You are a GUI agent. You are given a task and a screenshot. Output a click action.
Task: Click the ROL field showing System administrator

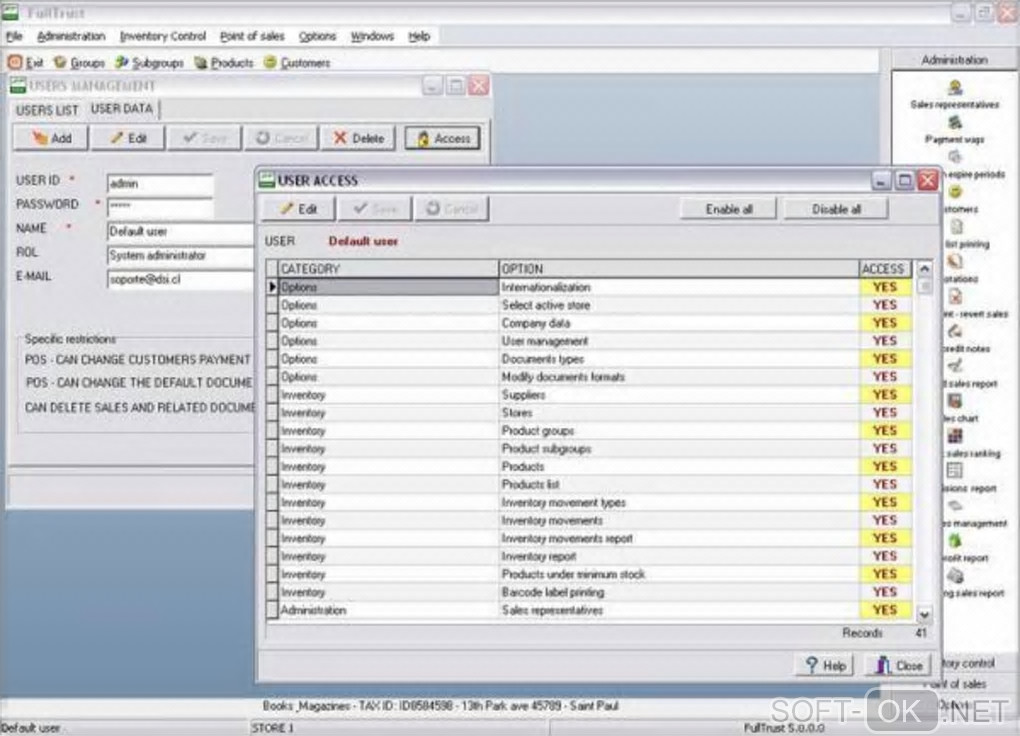(181, 256)
